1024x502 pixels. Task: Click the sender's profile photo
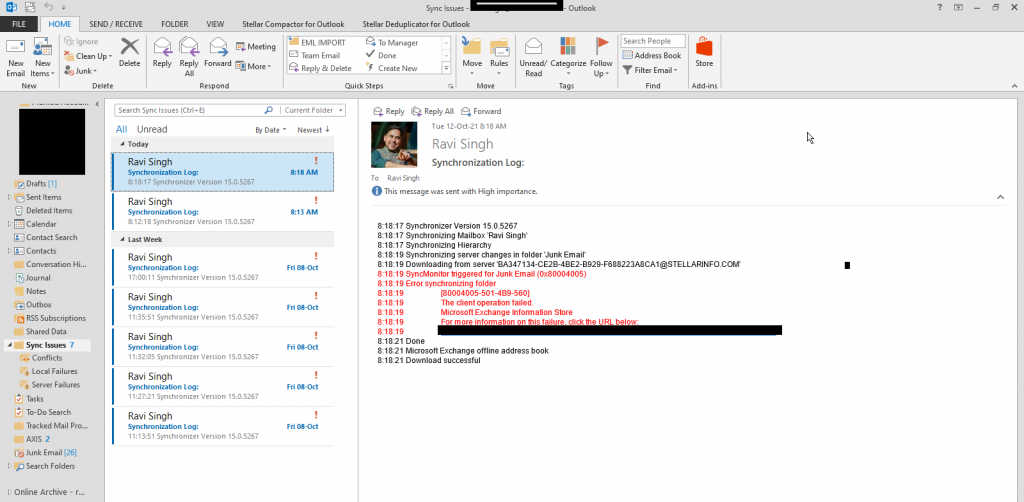click(x=394, y=144)
